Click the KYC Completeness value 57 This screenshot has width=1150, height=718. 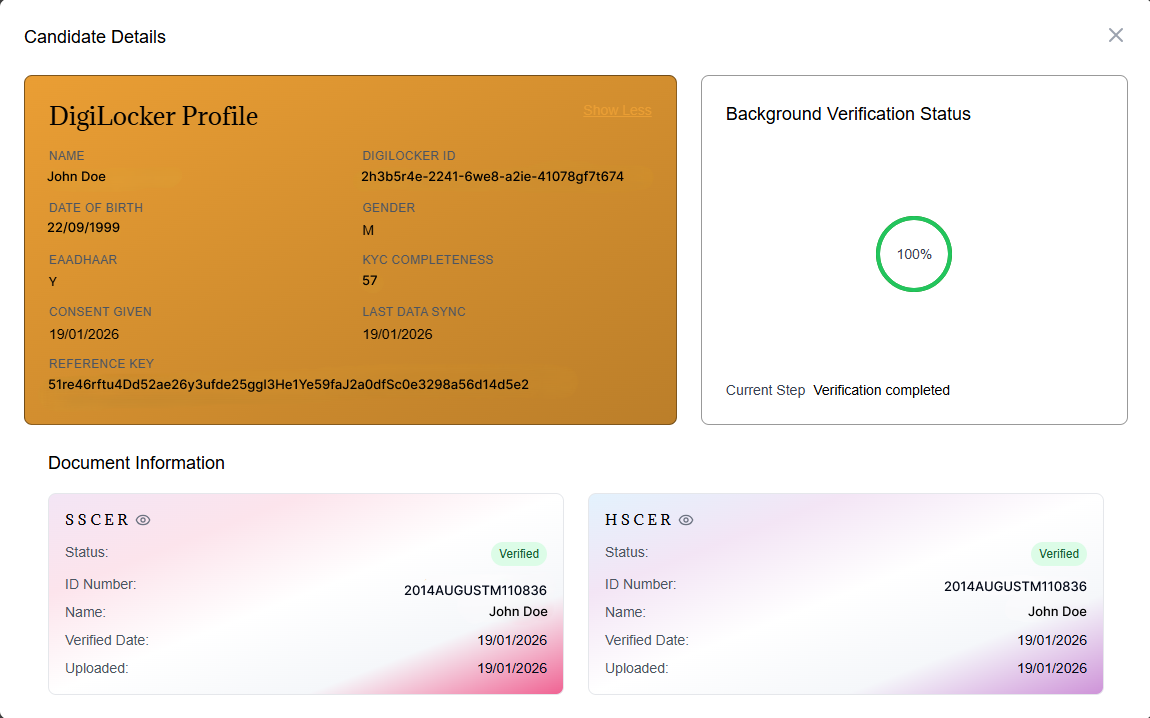click(370, 281)
